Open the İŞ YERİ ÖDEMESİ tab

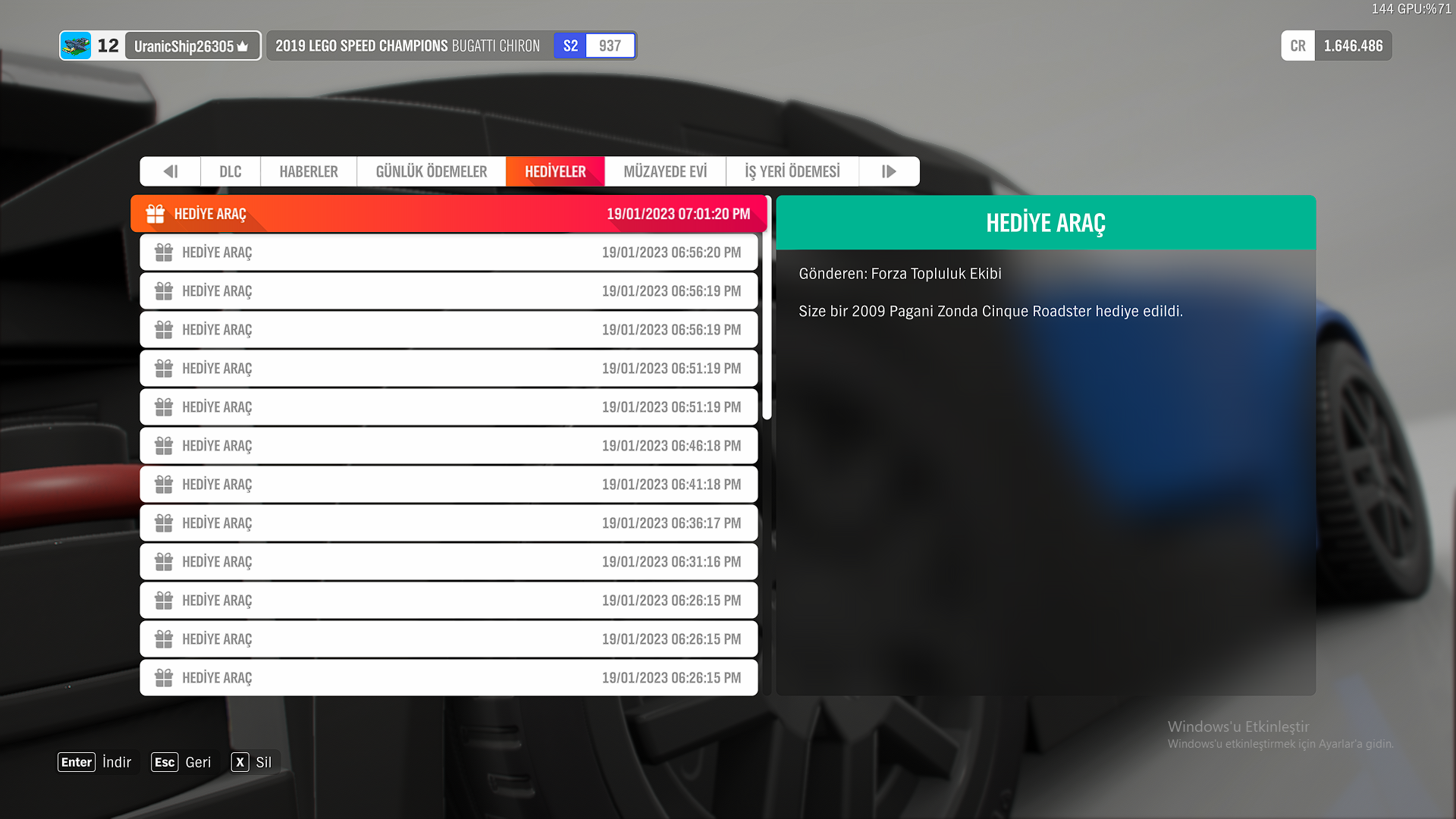792,171
